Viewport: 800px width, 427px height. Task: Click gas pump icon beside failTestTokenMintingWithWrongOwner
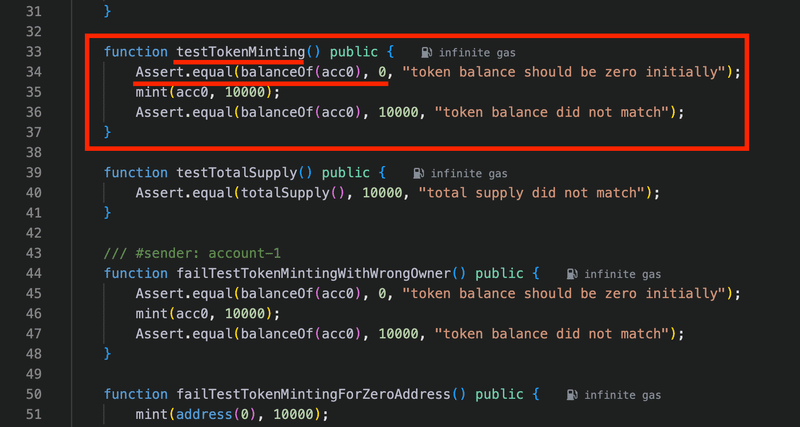[572, 274]
